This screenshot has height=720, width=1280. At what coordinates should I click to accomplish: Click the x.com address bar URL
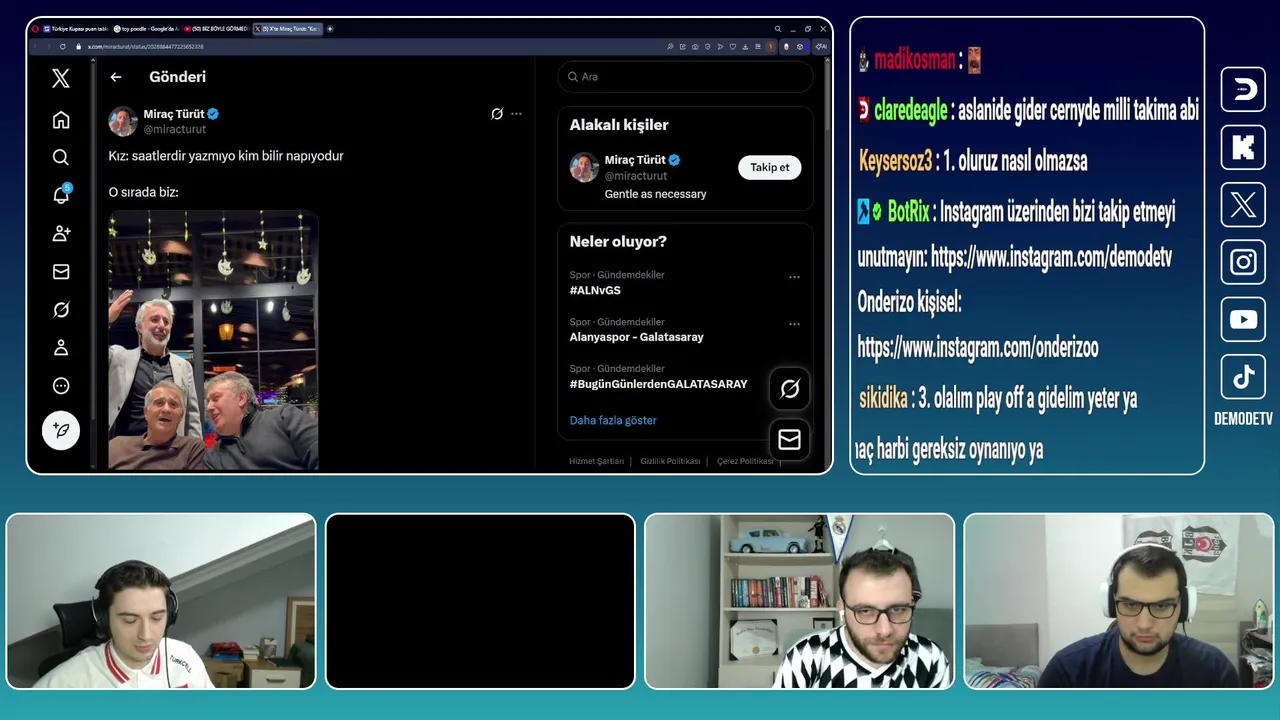click(x=145, y=46)
